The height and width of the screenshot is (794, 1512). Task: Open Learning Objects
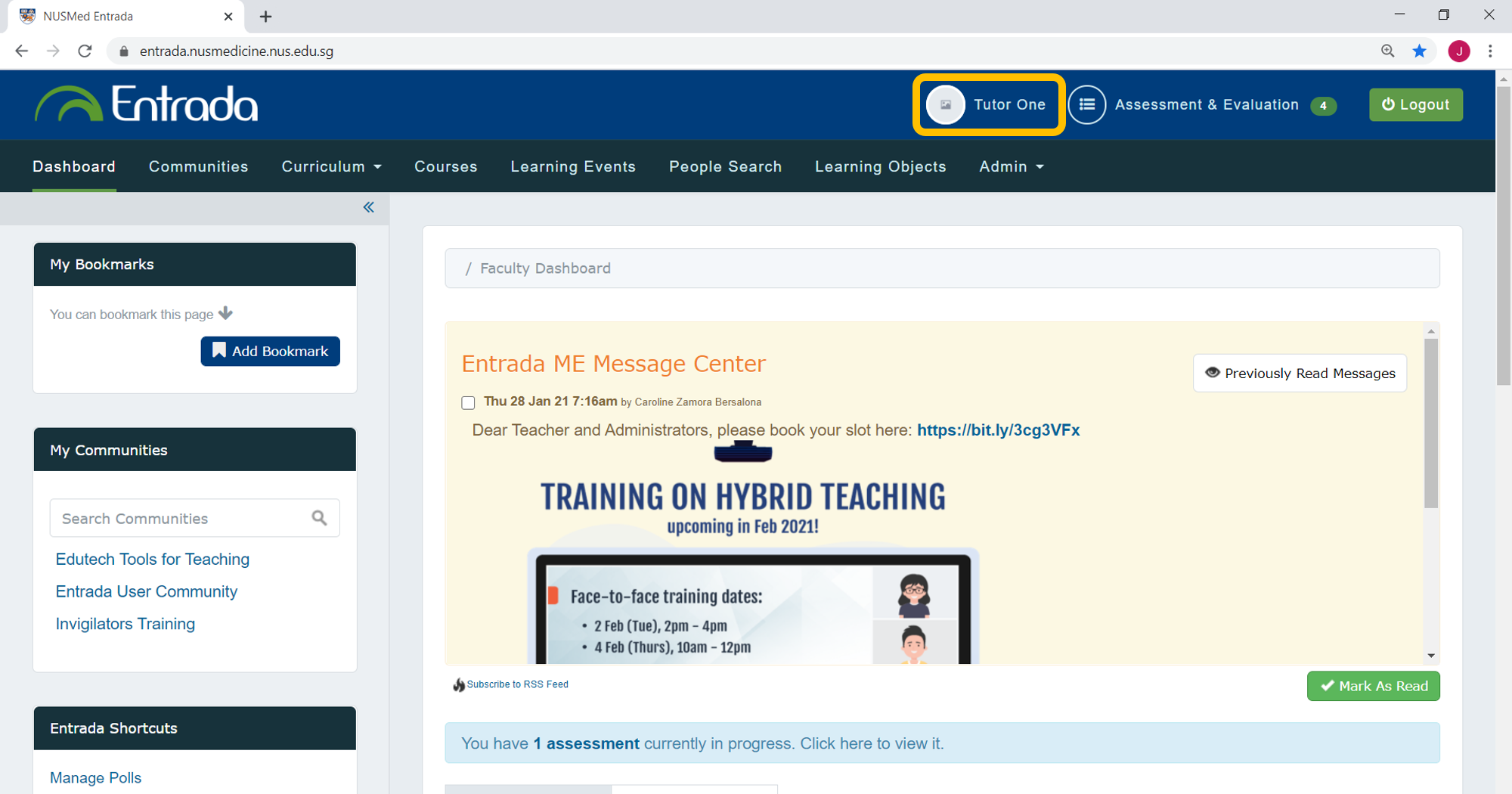[880, 166]
